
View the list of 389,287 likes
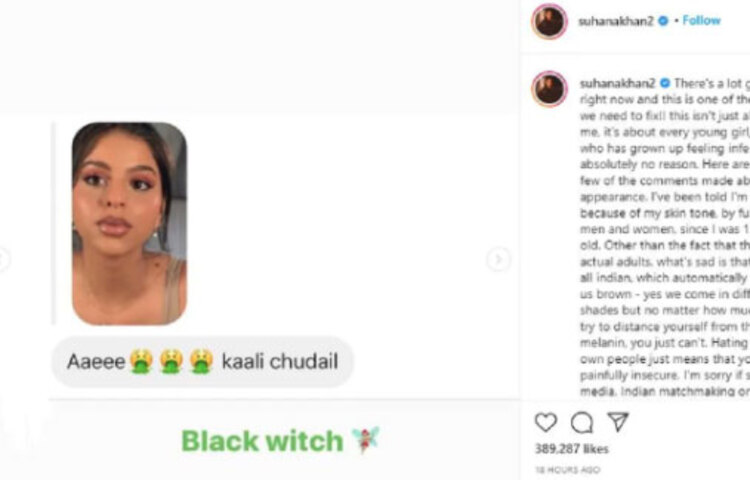click(572, 449)
